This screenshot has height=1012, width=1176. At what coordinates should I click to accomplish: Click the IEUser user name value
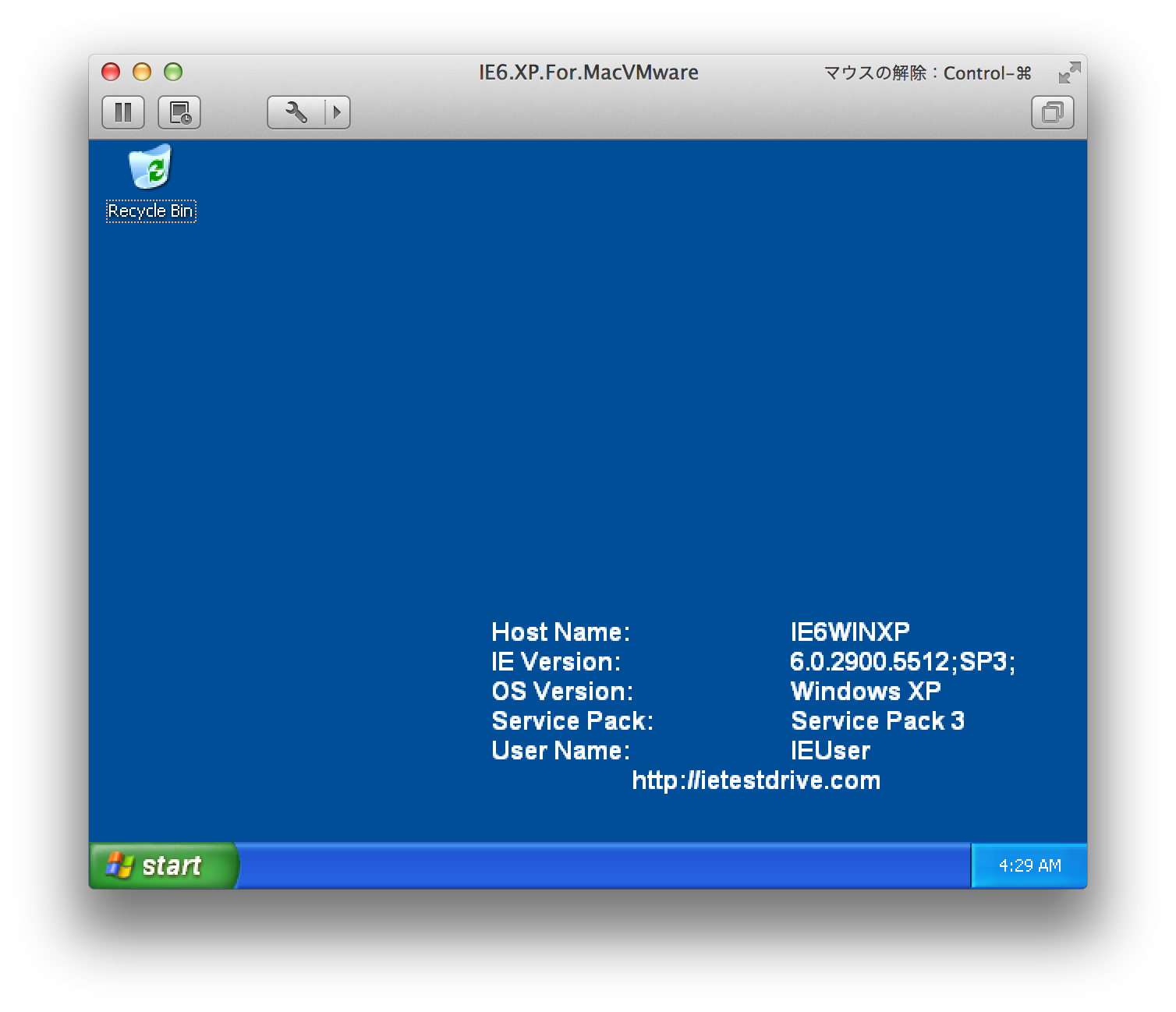click(831, 751)
